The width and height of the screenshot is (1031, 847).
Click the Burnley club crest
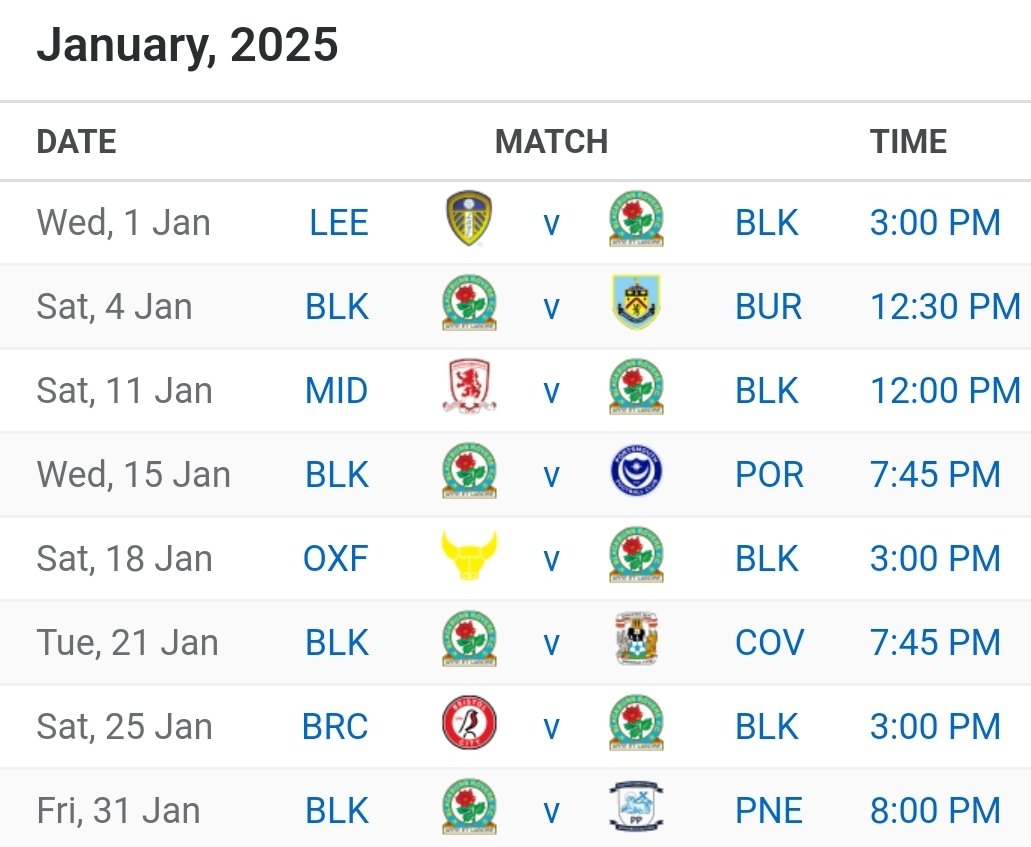pyautogui.click(x=636, y=302)
